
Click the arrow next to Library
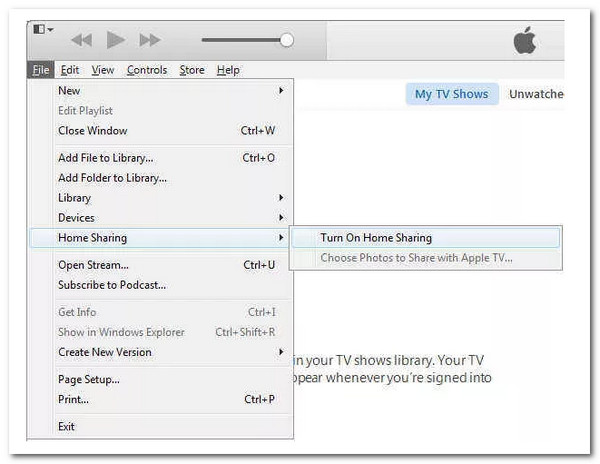point(281,197)
